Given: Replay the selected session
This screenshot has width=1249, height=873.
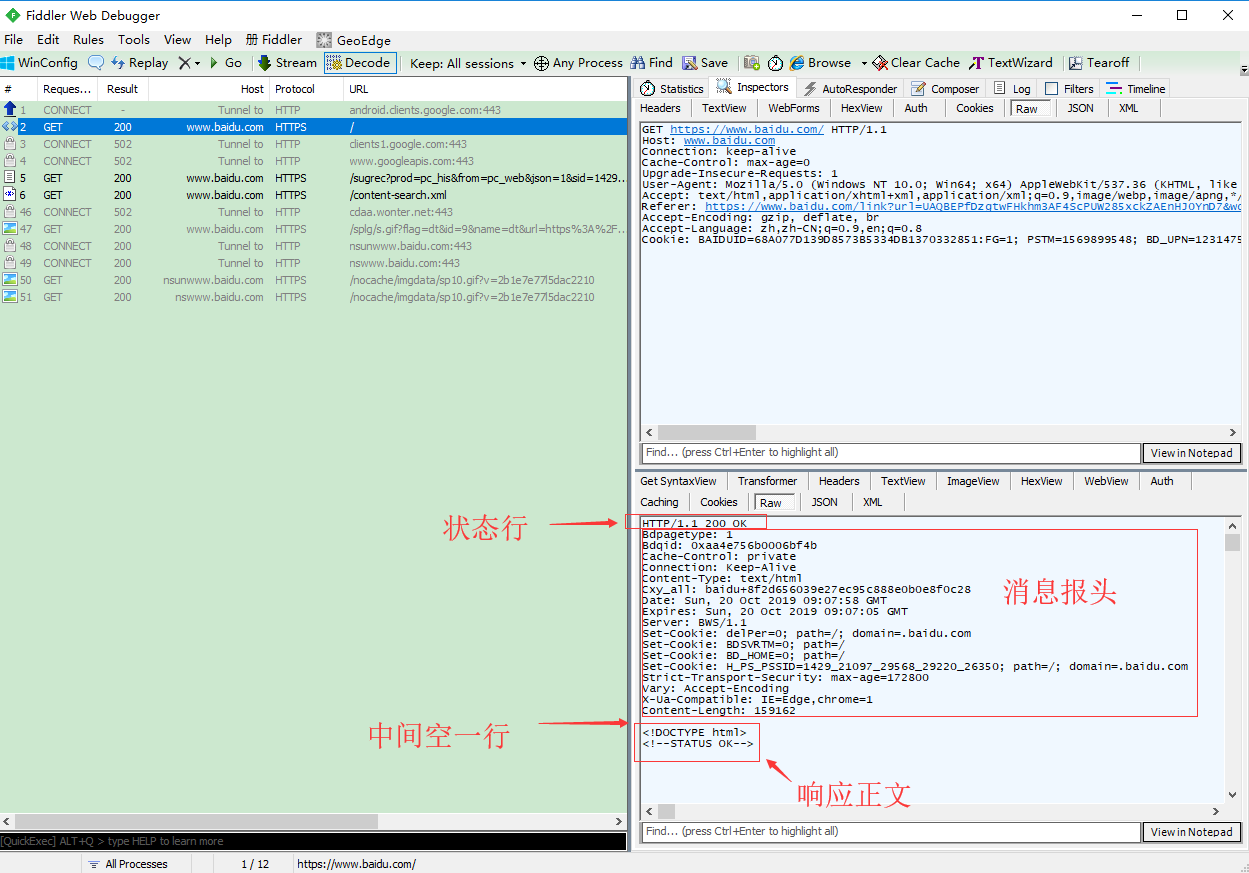Looking at the screenshot, I should coord(139,62).
